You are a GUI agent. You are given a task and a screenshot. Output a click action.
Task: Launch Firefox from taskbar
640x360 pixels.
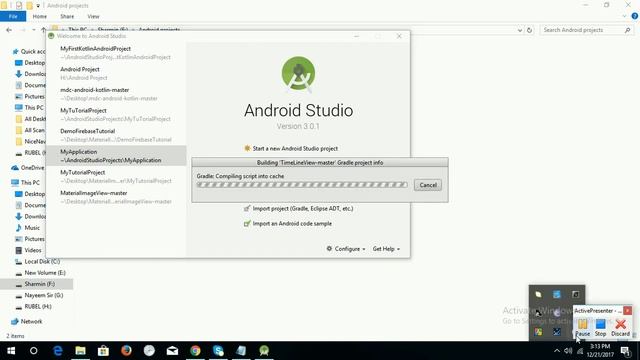coord(126,351)
